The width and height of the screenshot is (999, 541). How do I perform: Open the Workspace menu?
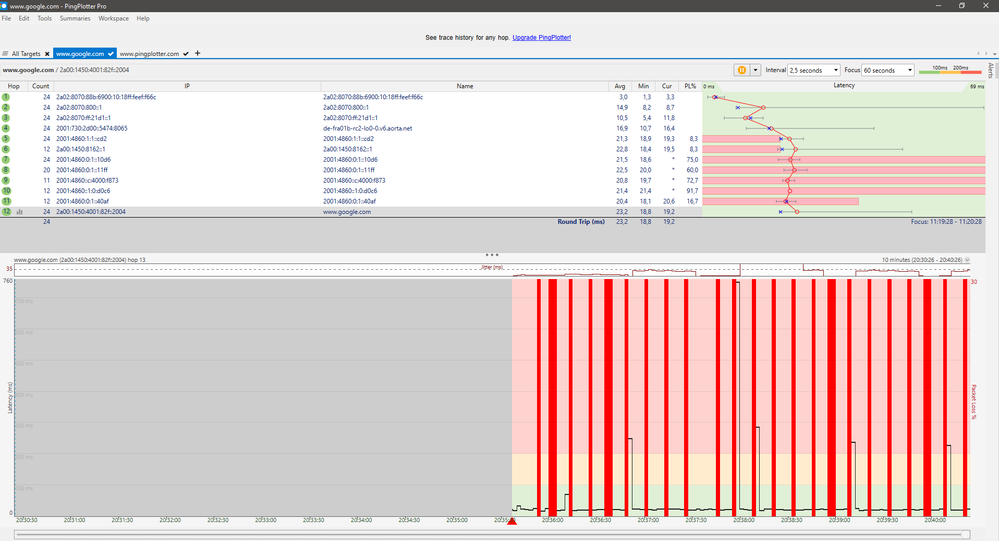pos(113,18)
